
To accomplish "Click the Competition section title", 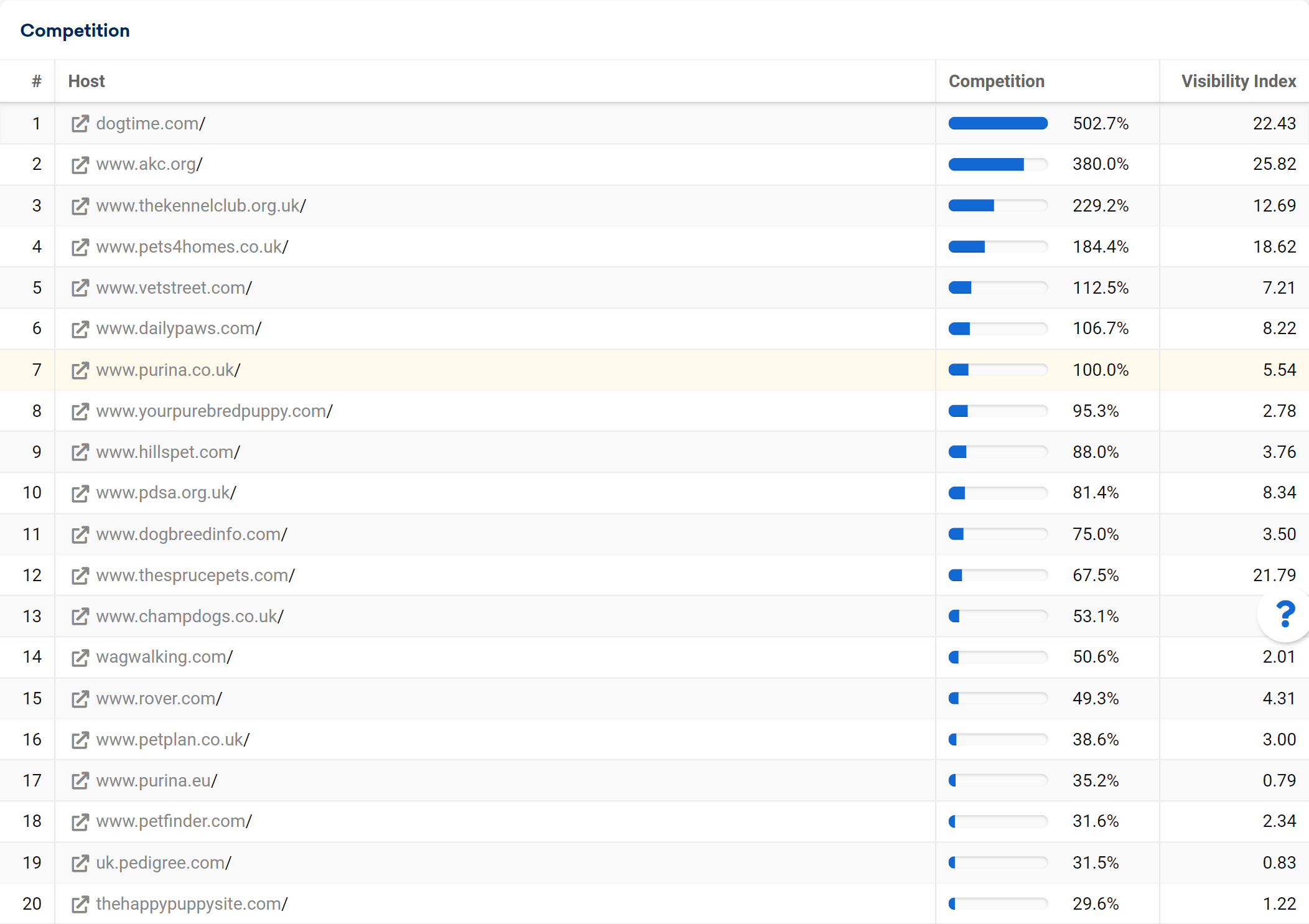I will [x=75, y=30].
